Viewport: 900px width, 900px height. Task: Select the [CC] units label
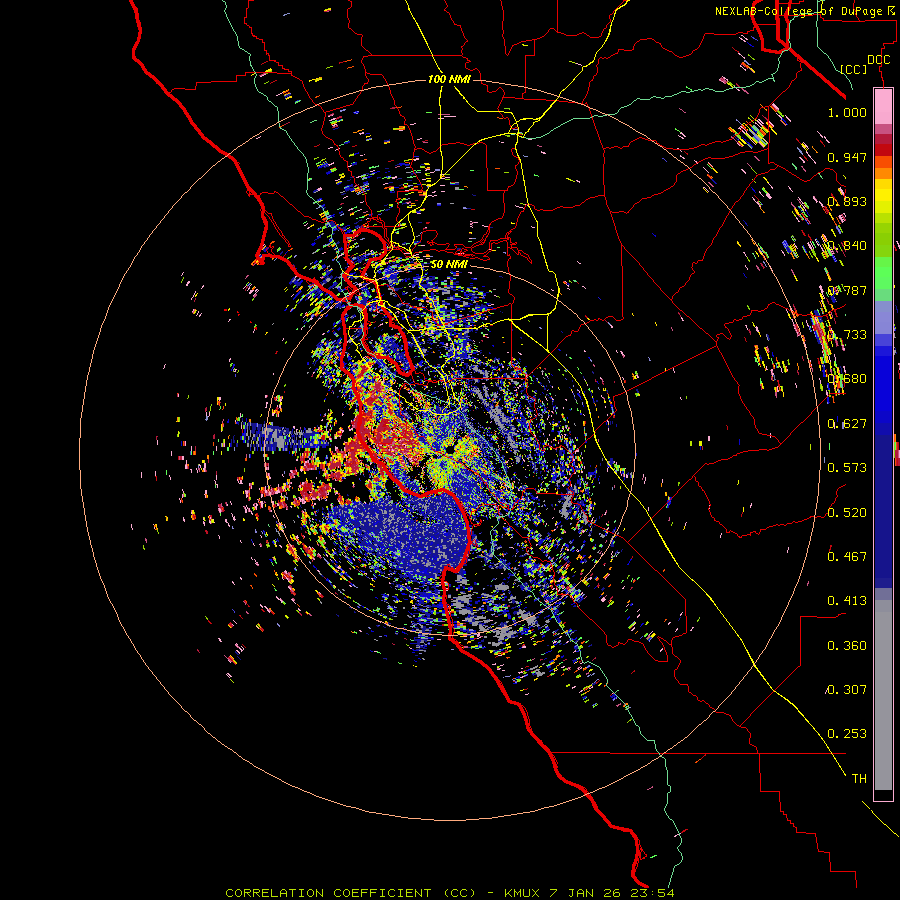point(854,69)
